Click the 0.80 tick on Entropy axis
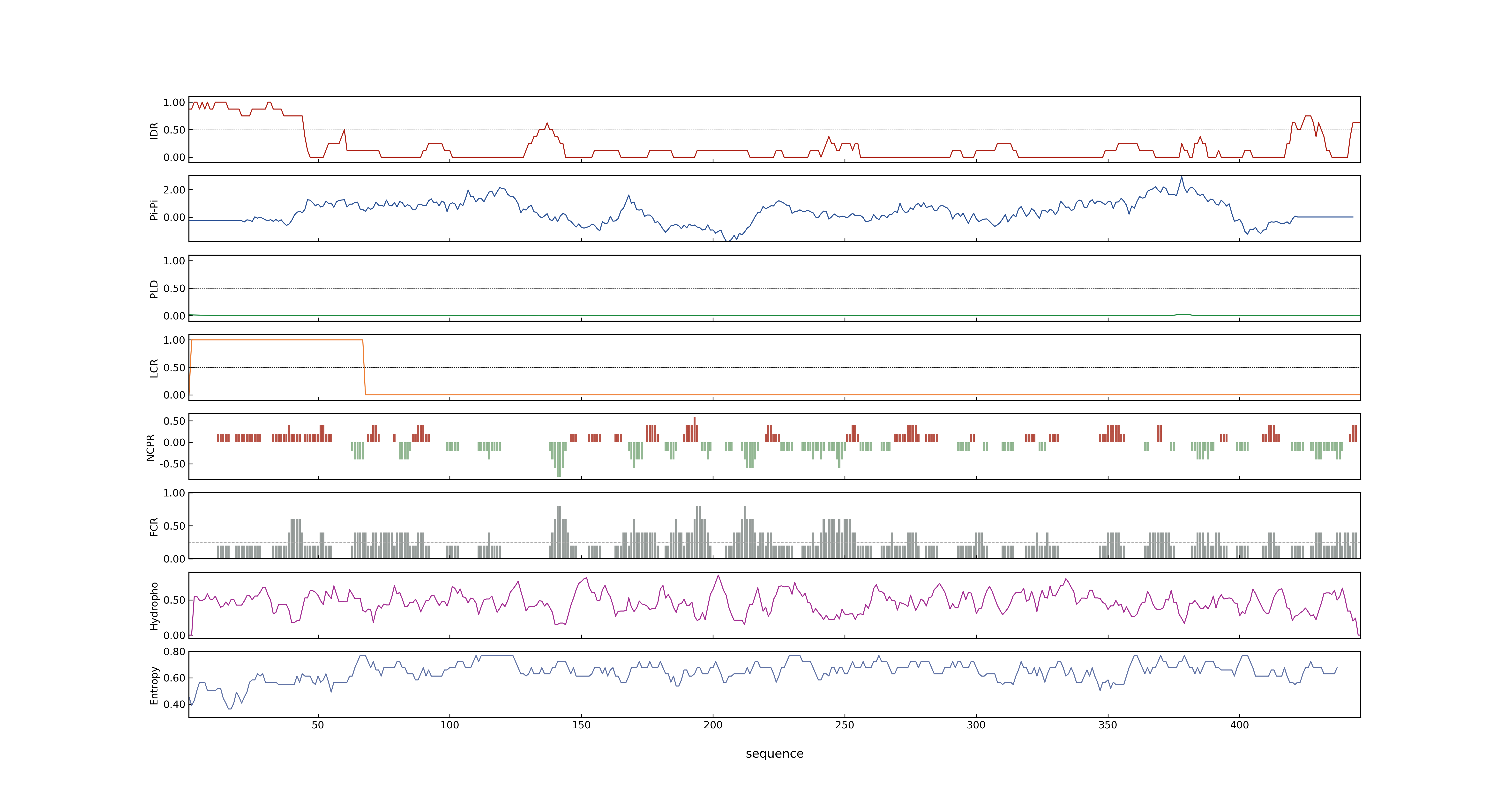 [x=174, y=652]
